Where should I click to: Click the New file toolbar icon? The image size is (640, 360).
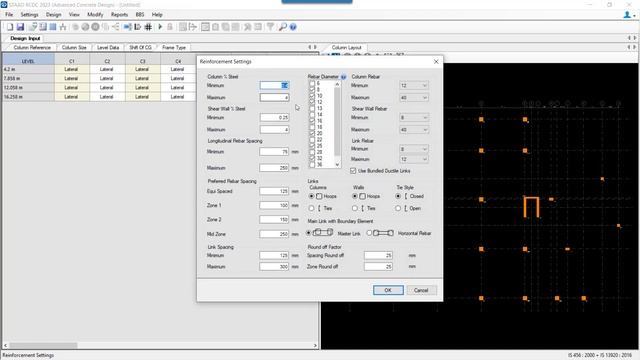10,27
